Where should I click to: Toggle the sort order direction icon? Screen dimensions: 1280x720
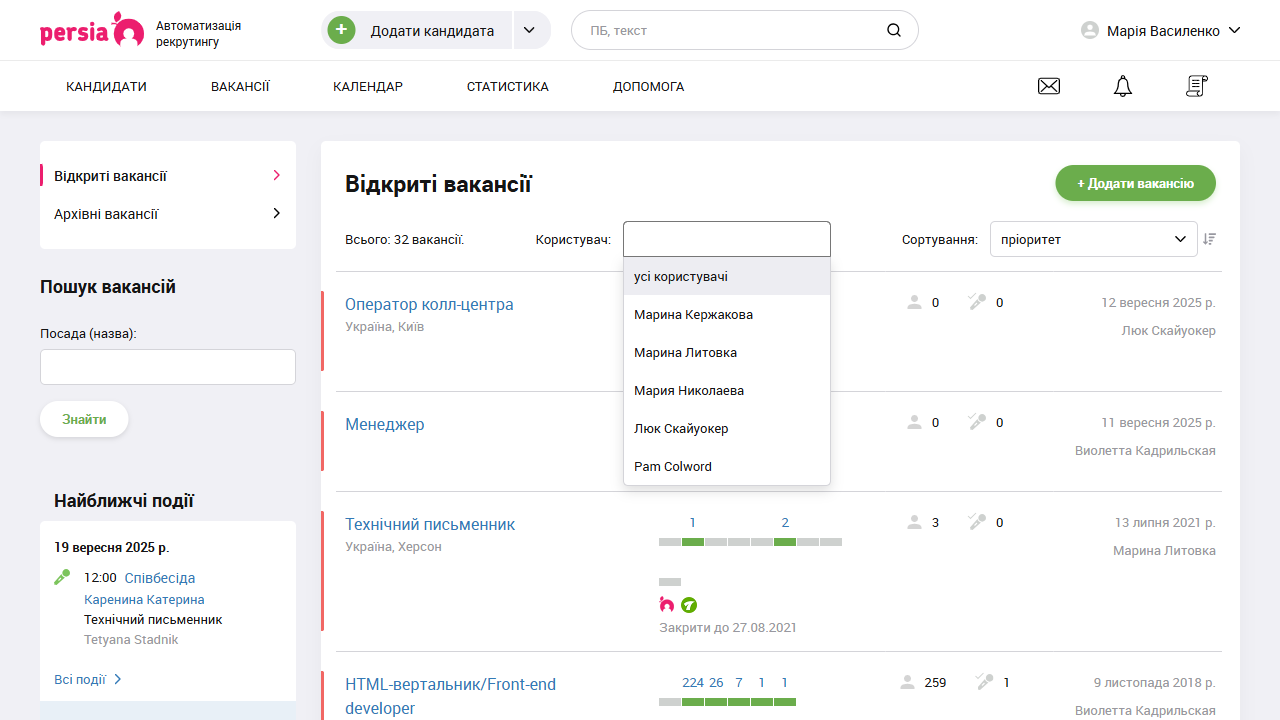coord(1210,239)
